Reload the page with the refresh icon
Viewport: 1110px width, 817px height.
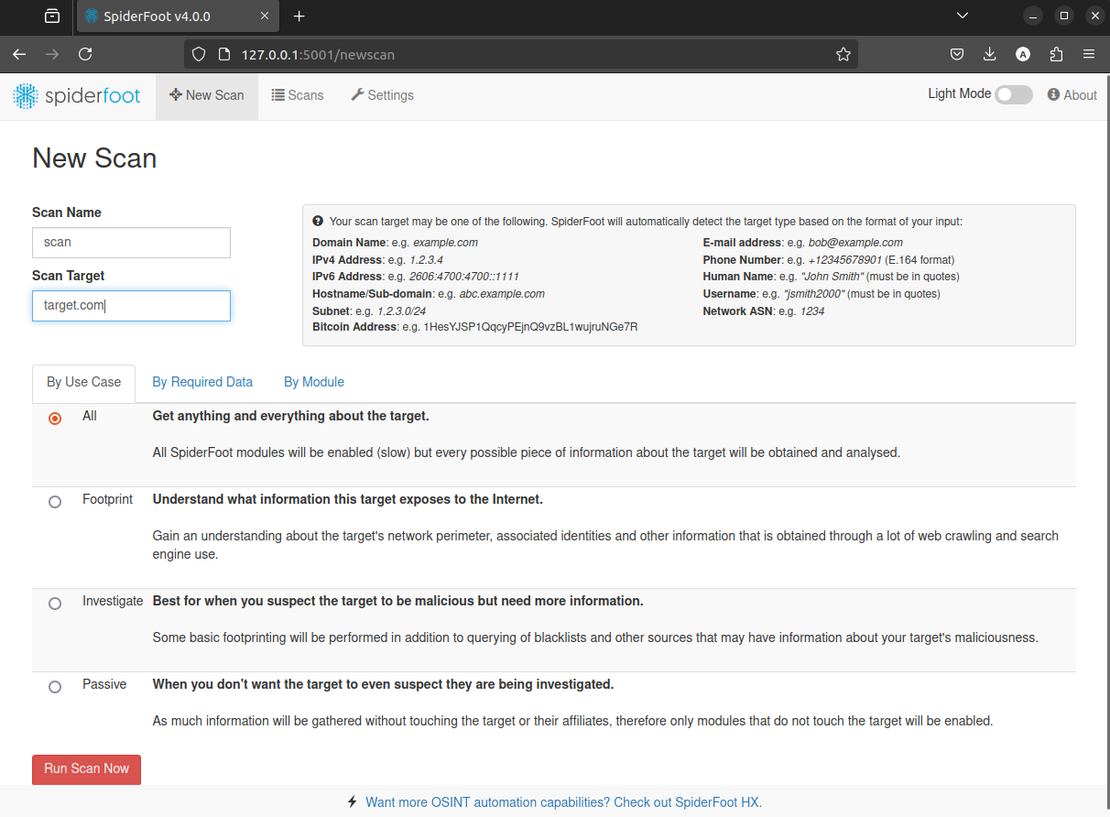coord(85,54)
